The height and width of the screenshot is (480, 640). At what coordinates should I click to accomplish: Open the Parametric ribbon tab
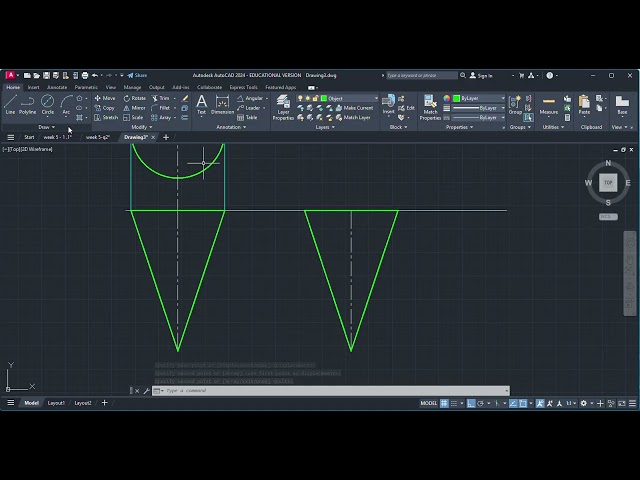[x=86, y=87]
